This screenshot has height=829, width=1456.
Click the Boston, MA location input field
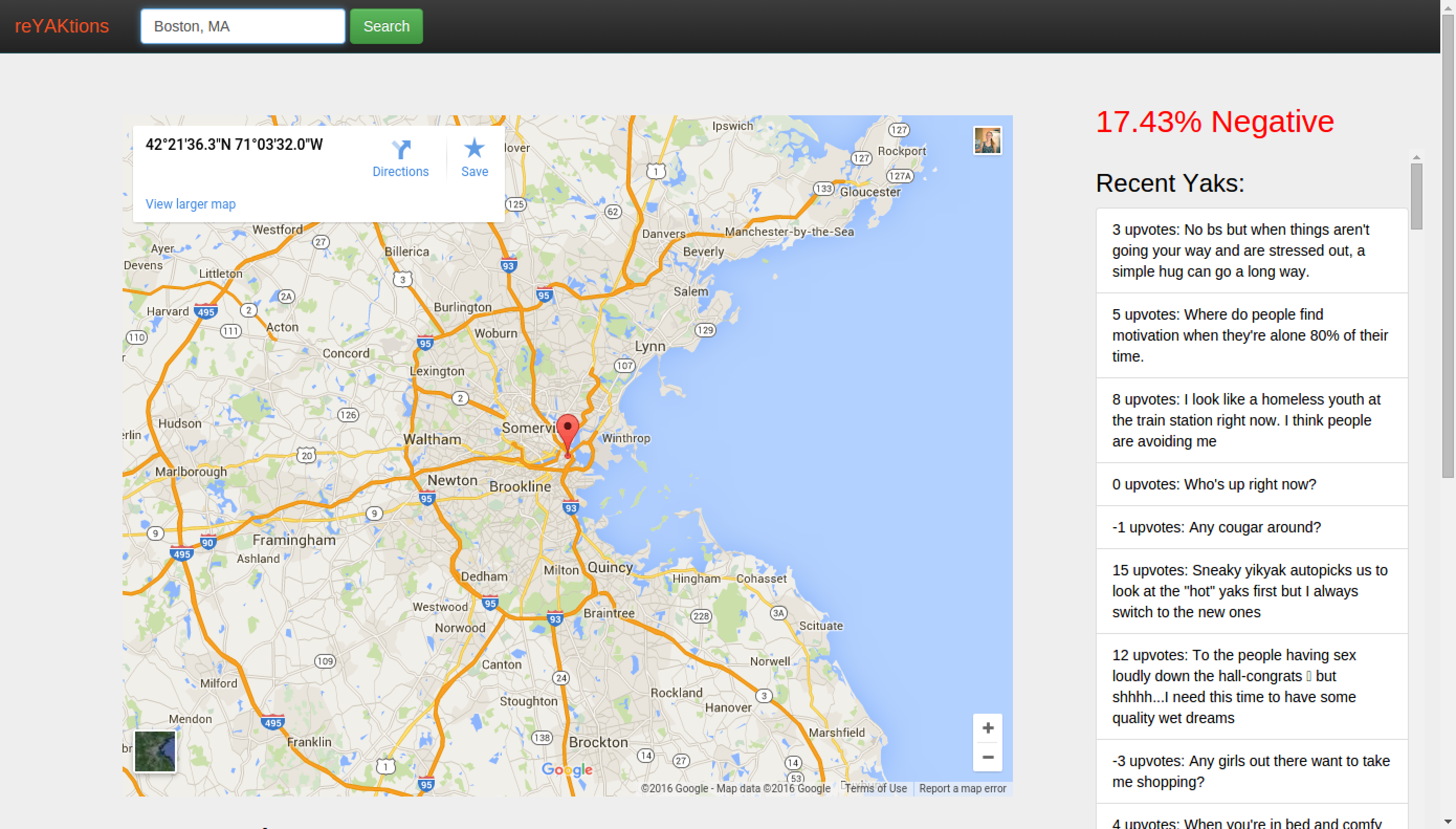[243, 26]
